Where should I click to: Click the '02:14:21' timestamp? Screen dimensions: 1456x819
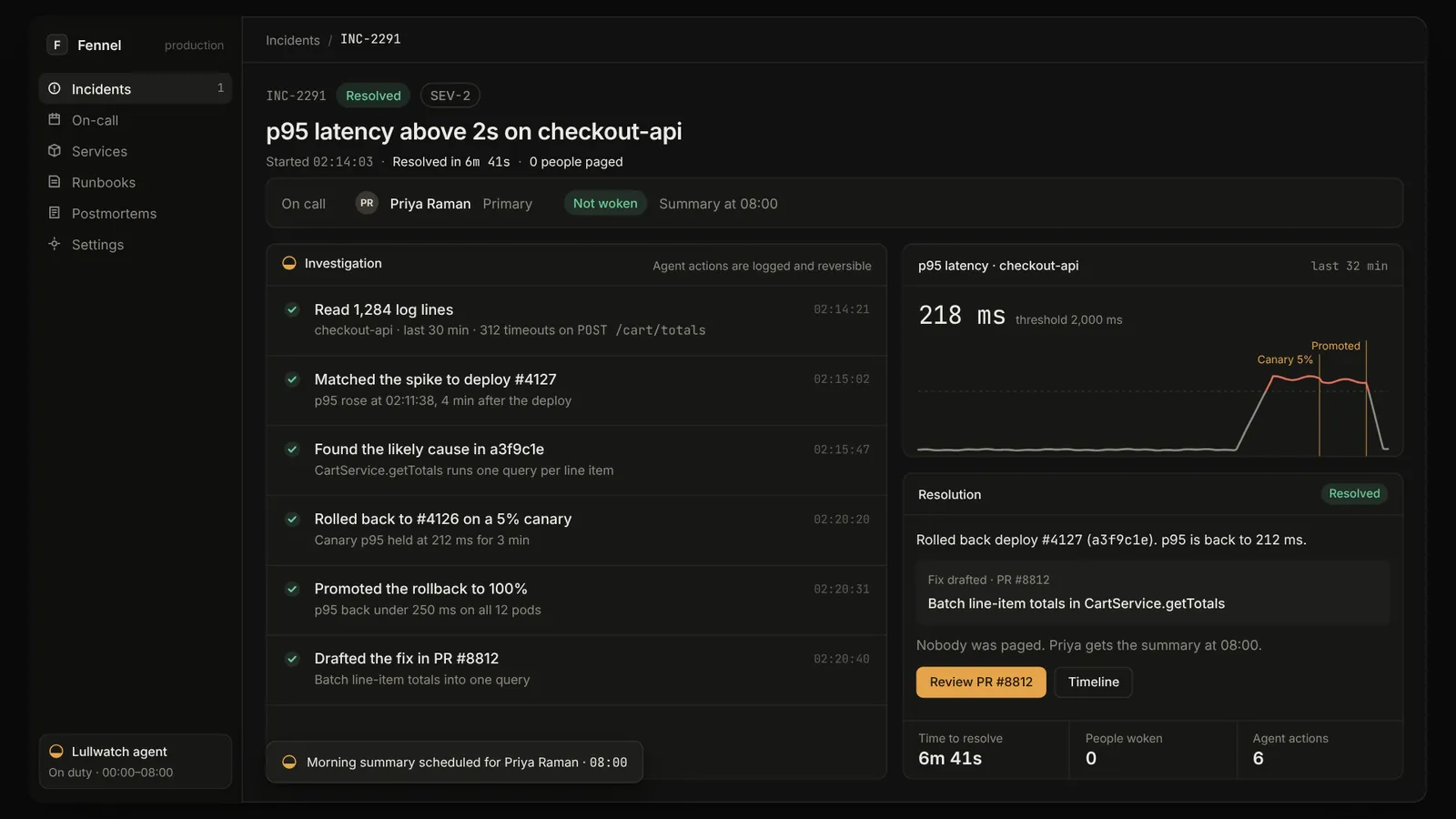coord(842,309)
